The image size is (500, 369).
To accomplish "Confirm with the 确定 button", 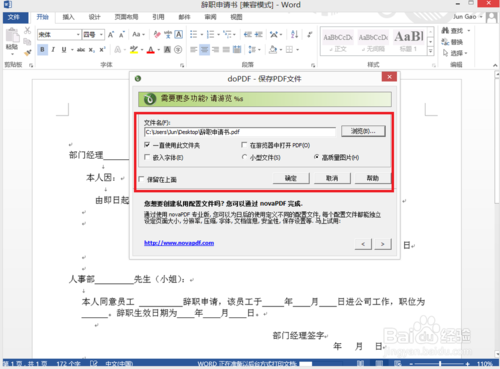I will pyautogui.click(x=291, y=178).
